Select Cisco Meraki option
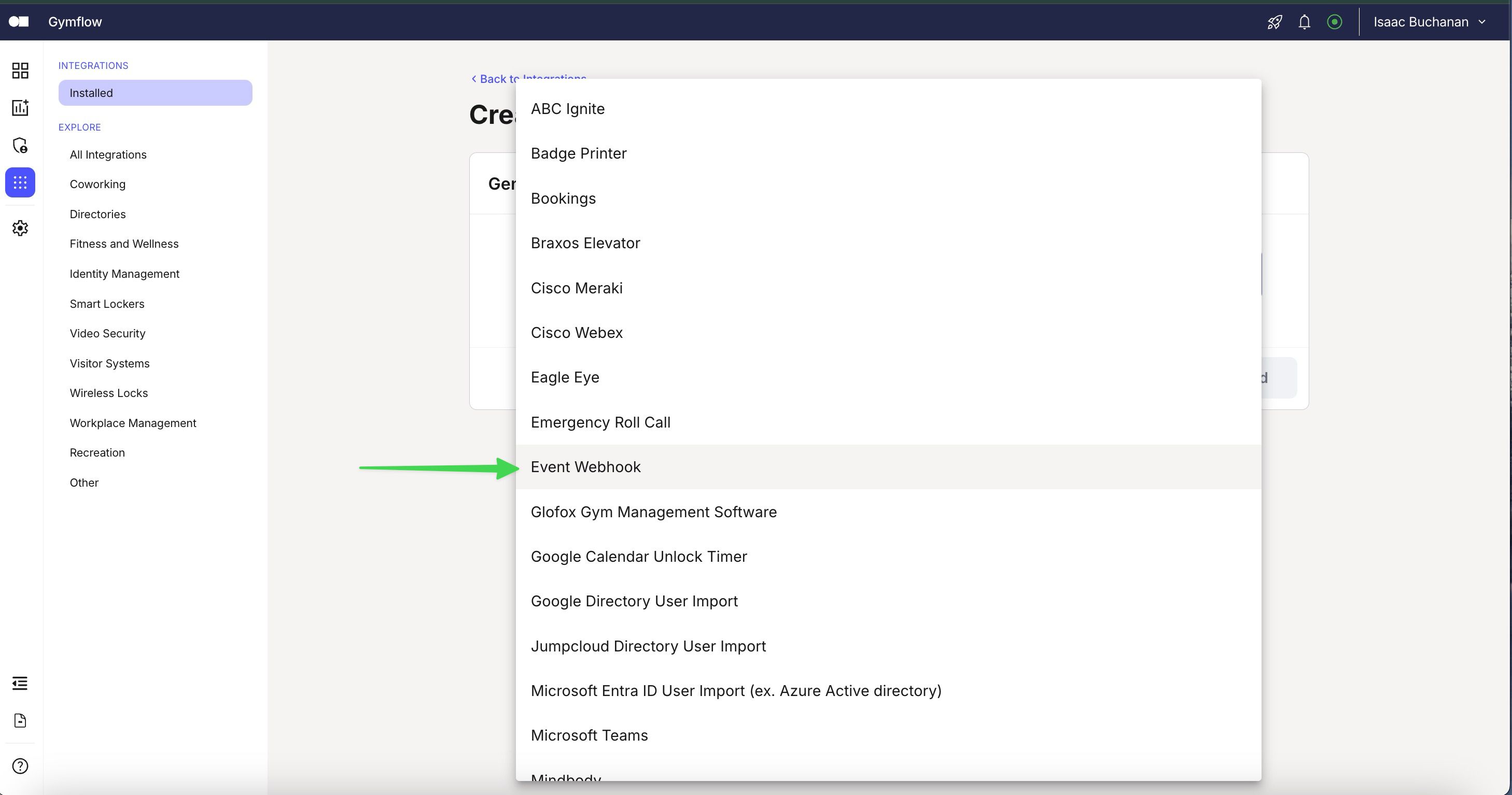The height and width of the screenshot is (795, 1512). [888, 288]
